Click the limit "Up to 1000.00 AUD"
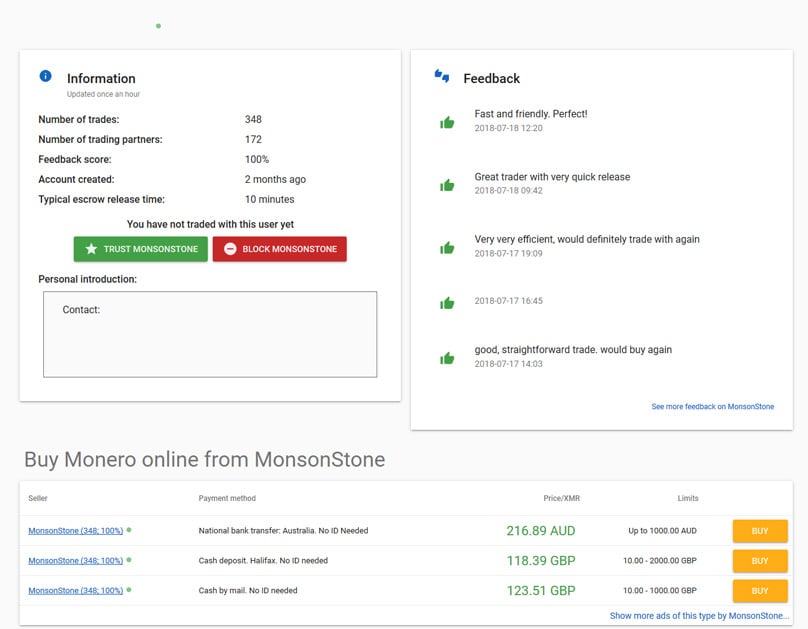This screenshot has width=808, height=629. click(662, 531)
